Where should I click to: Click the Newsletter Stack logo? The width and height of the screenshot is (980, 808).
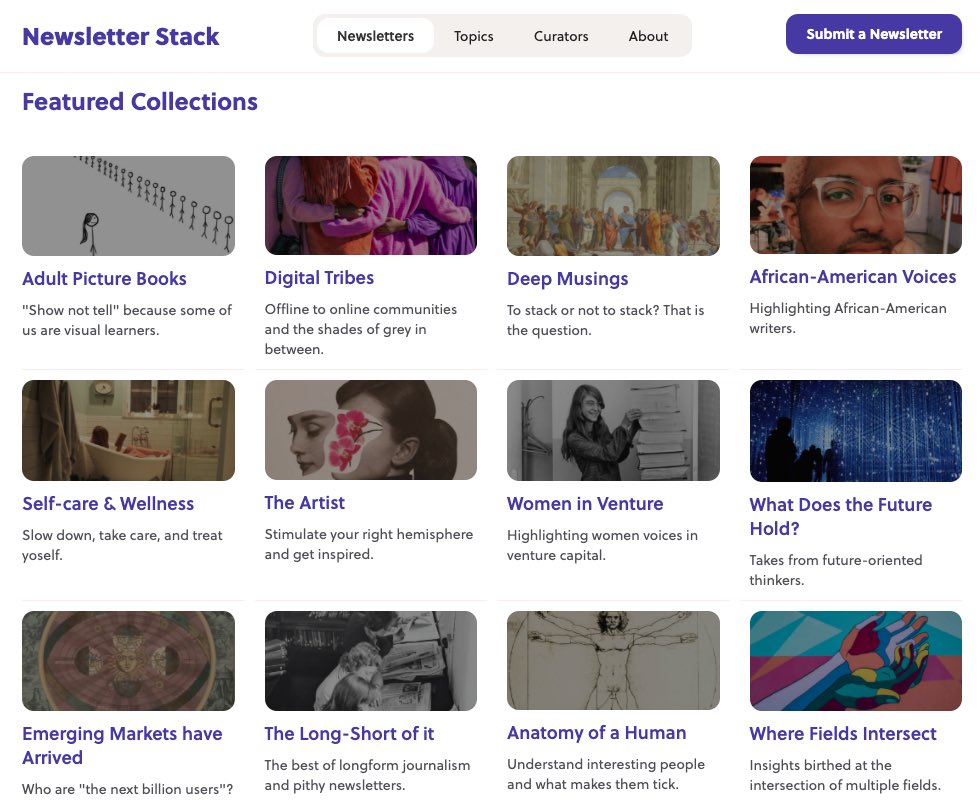[x=120, y=36]
